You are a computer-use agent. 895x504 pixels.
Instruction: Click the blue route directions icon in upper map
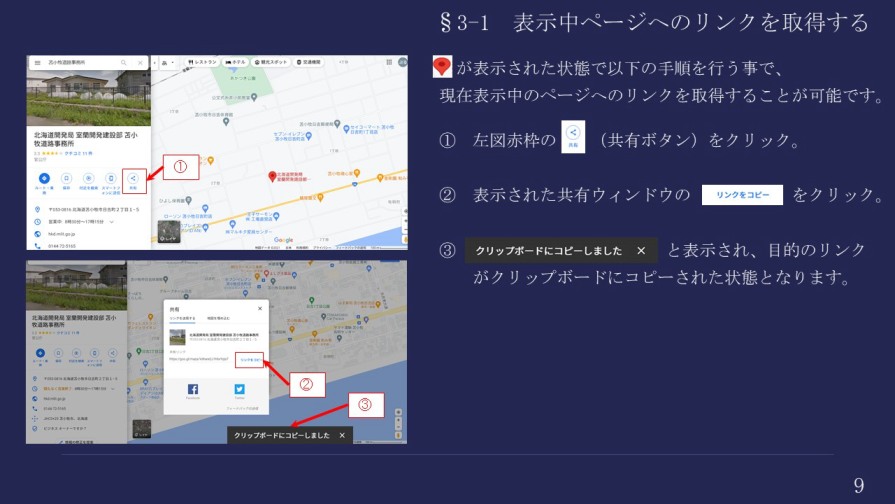click(x=44, y=179)
